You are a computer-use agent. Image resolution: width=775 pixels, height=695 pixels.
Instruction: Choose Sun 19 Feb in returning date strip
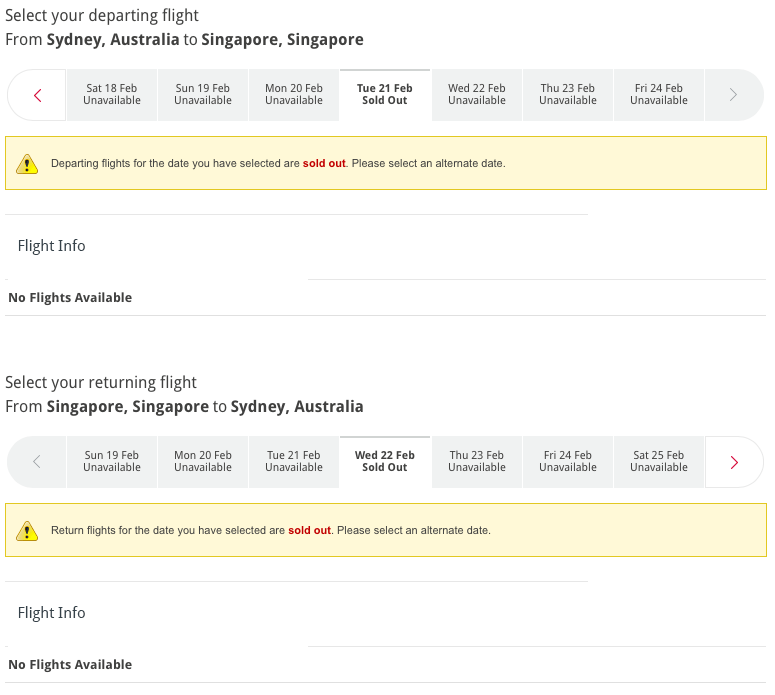coord(112,462)
